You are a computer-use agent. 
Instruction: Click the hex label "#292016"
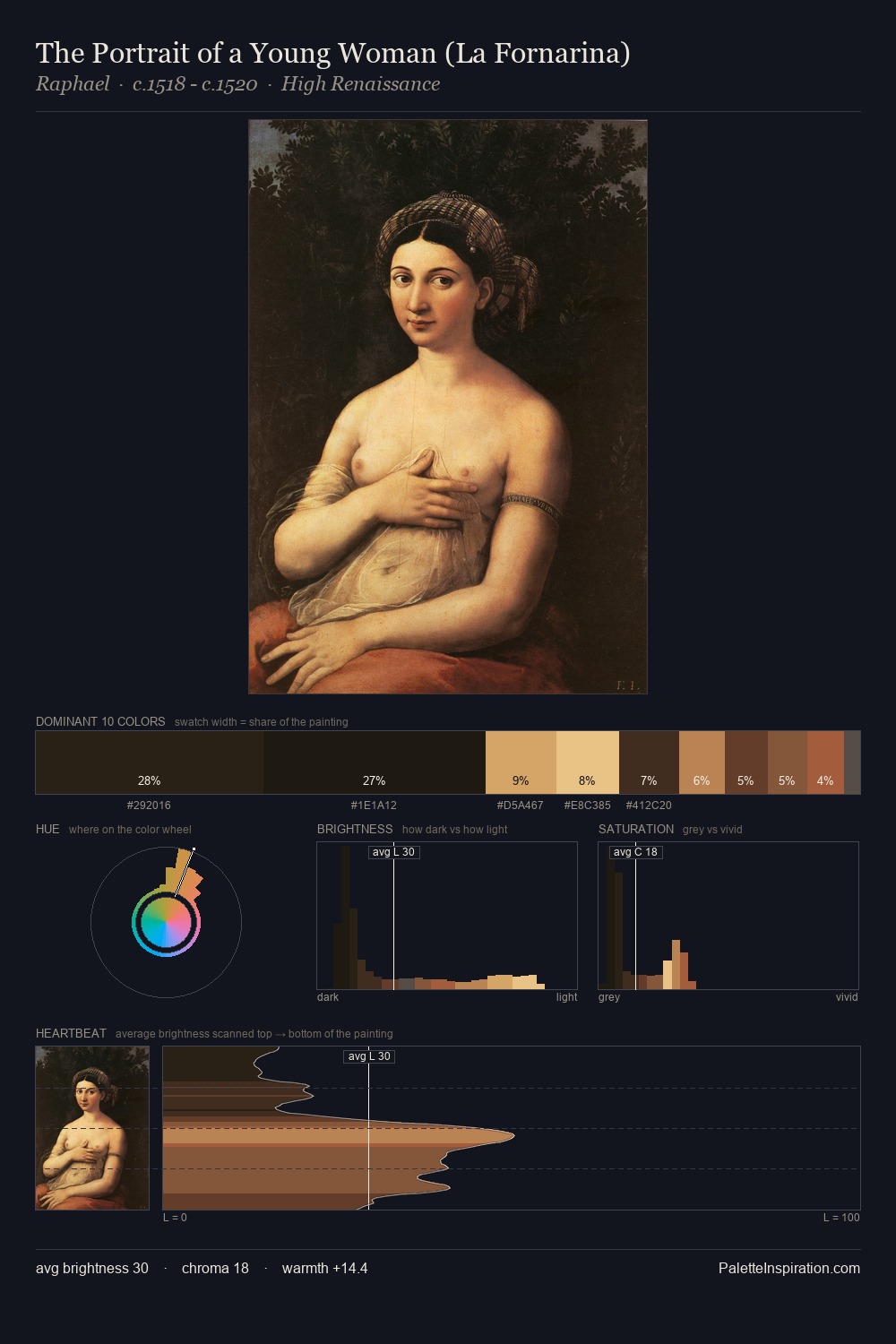[149, 806]
